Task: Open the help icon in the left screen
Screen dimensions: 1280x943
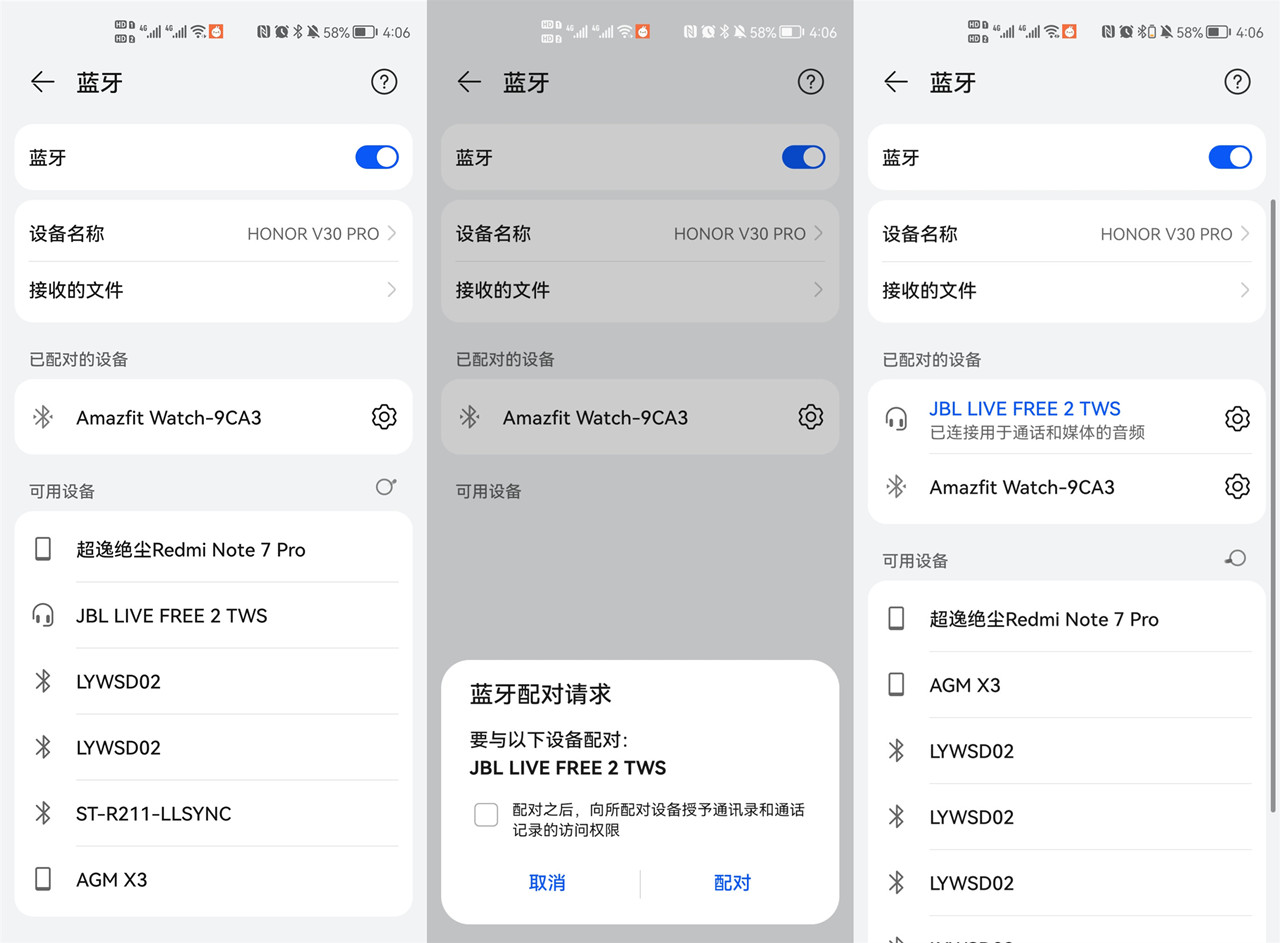Action: [x=384, y=82]
